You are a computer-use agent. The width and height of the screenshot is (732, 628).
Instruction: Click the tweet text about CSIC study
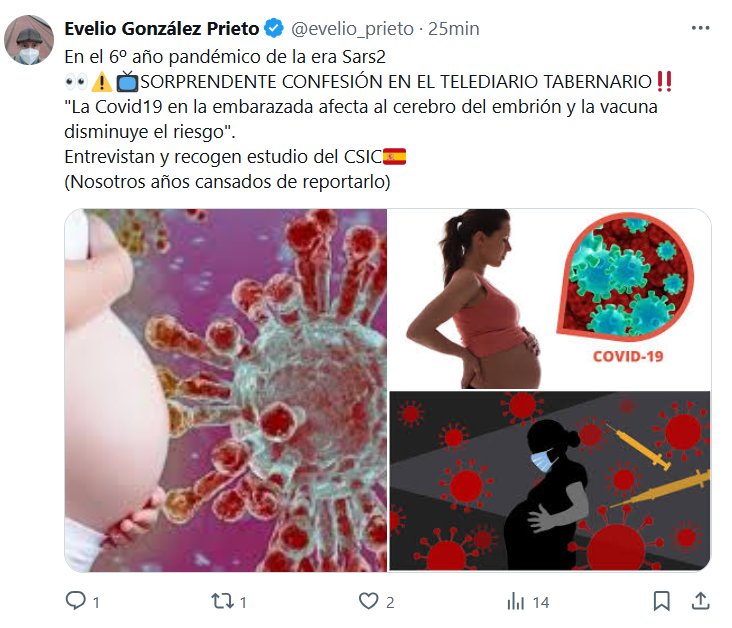coord(235,157)
